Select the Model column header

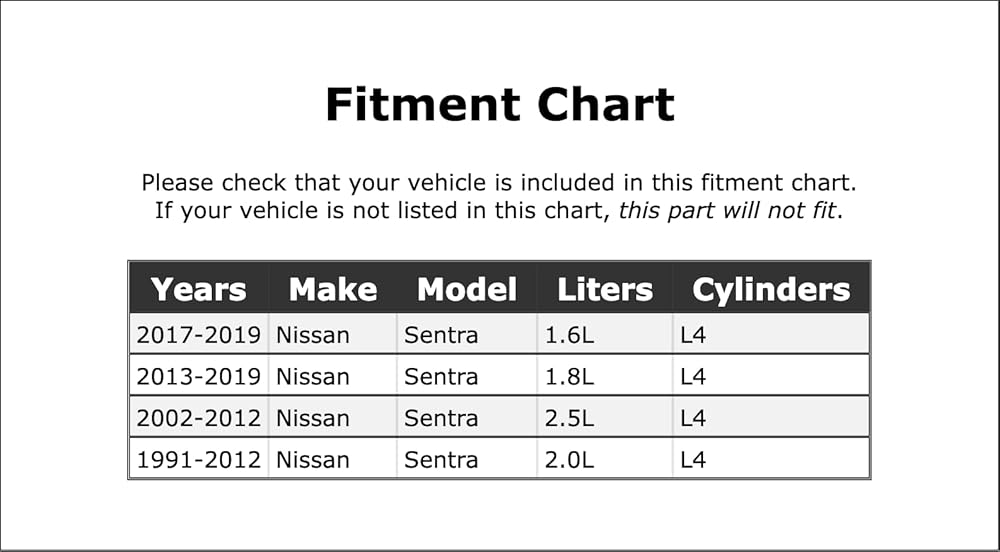(466, 289)
